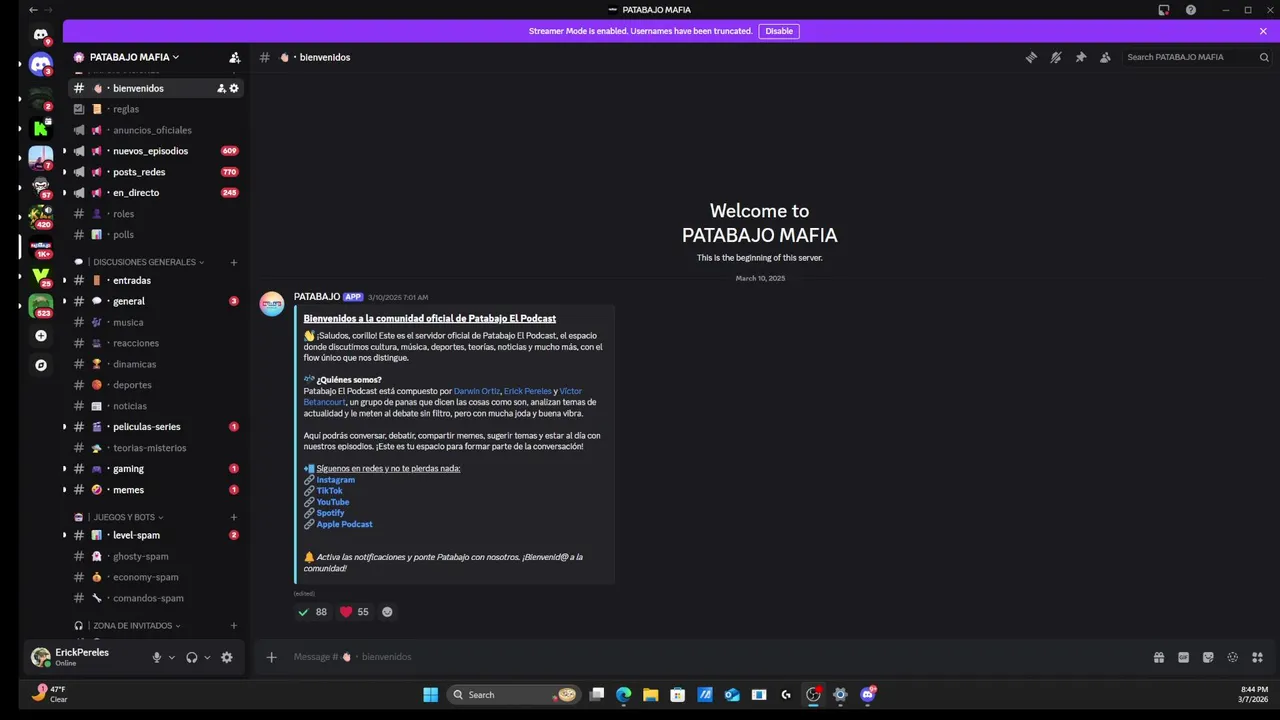Open the GIF picker
The image size is (1280, 720).
[1183, 657]
